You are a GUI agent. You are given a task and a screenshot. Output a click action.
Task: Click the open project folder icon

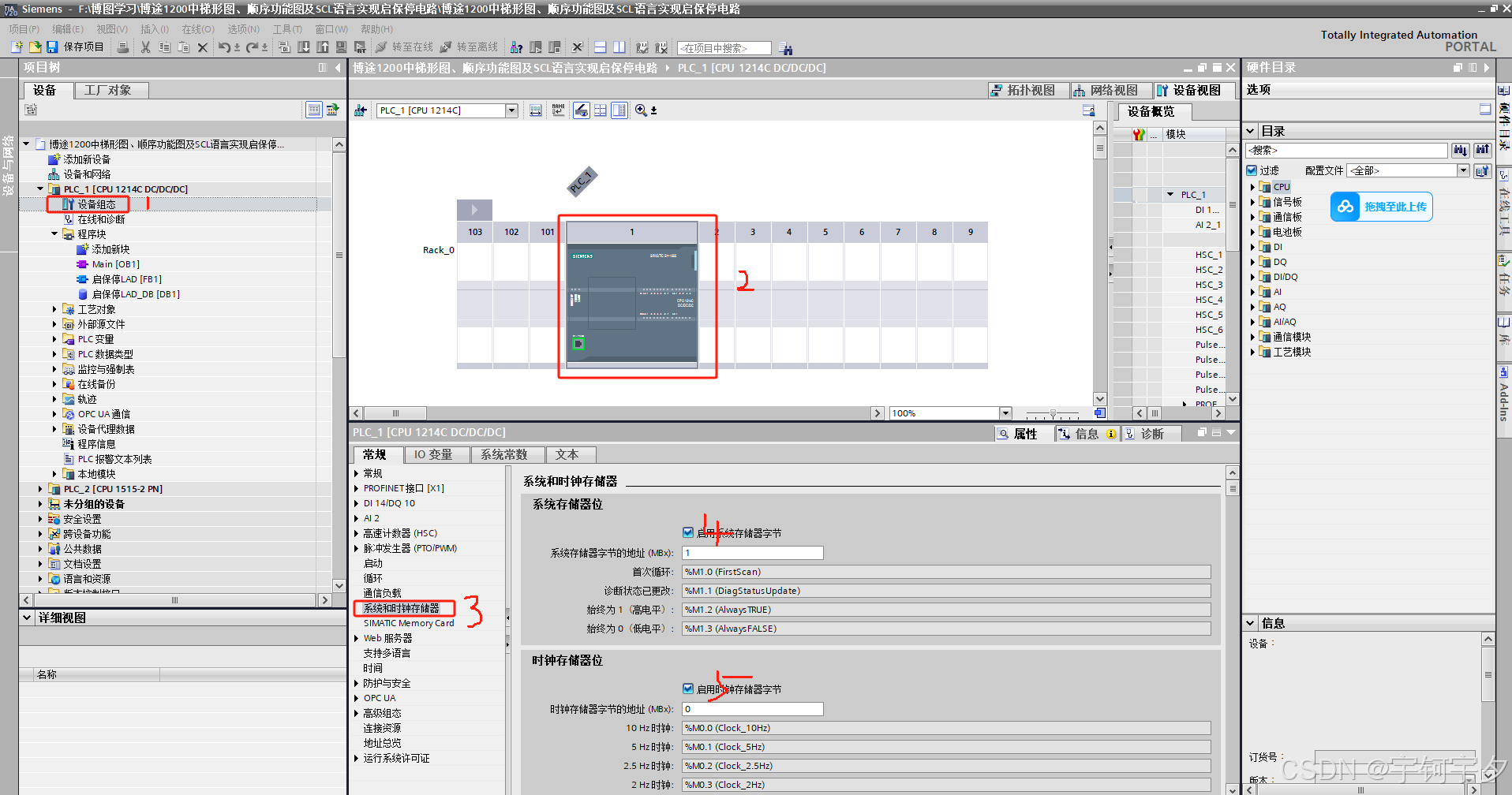click(35, 47)
